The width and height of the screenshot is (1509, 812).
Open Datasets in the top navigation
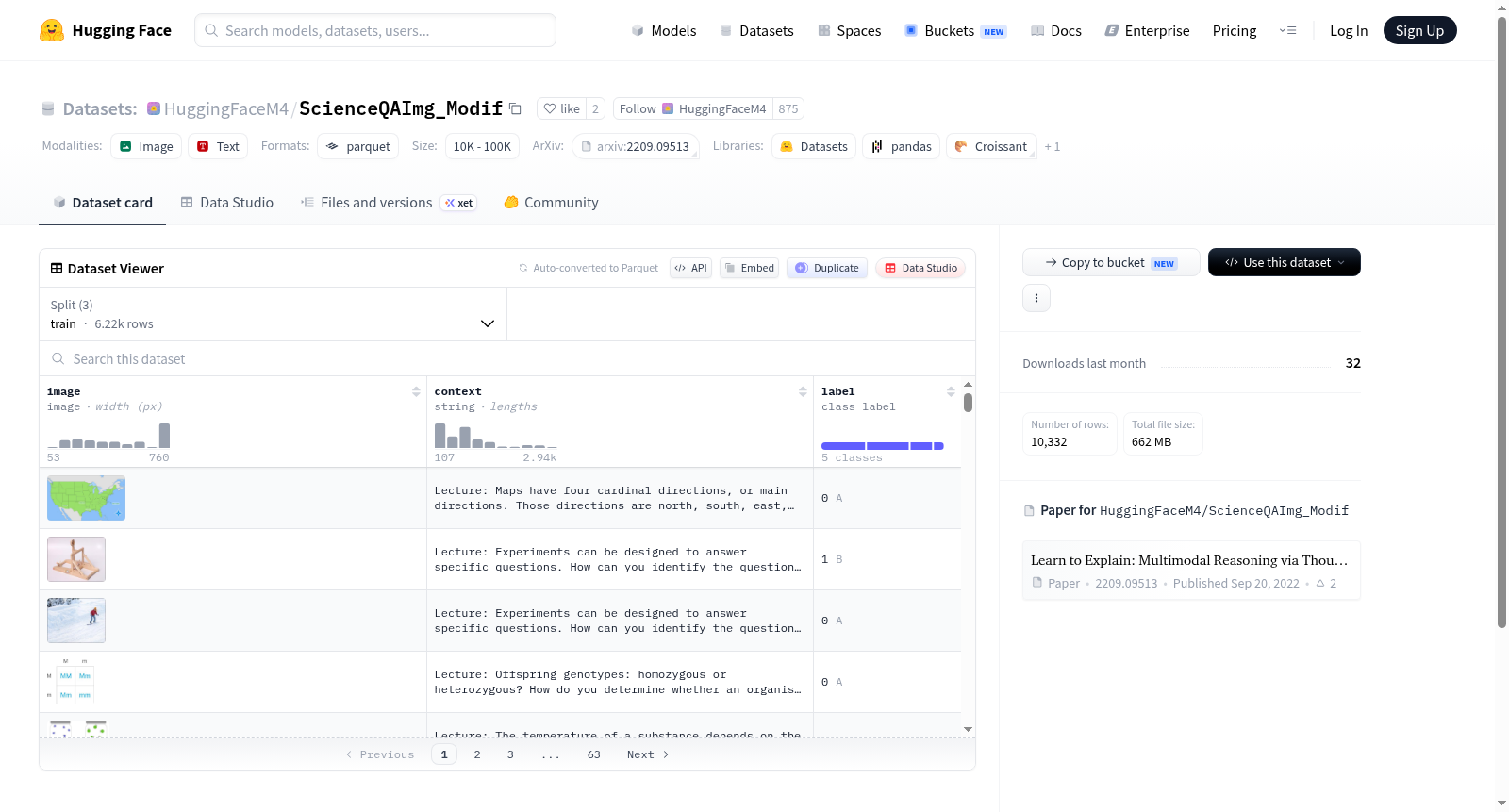(757, 30)
